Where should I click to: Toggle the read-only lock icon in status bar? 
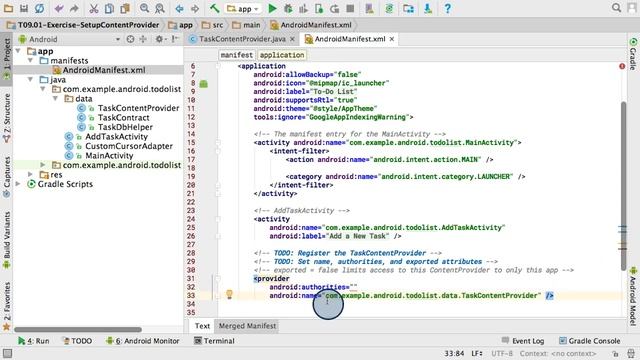click(615, 353)
